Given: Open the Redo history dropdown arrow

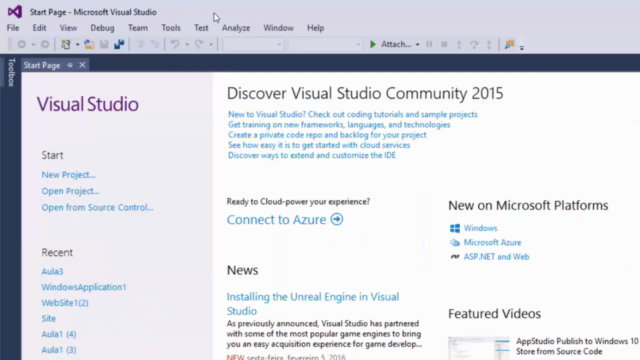Looking at the screenshot, I should pyautogui.click(x=211, y=44).
